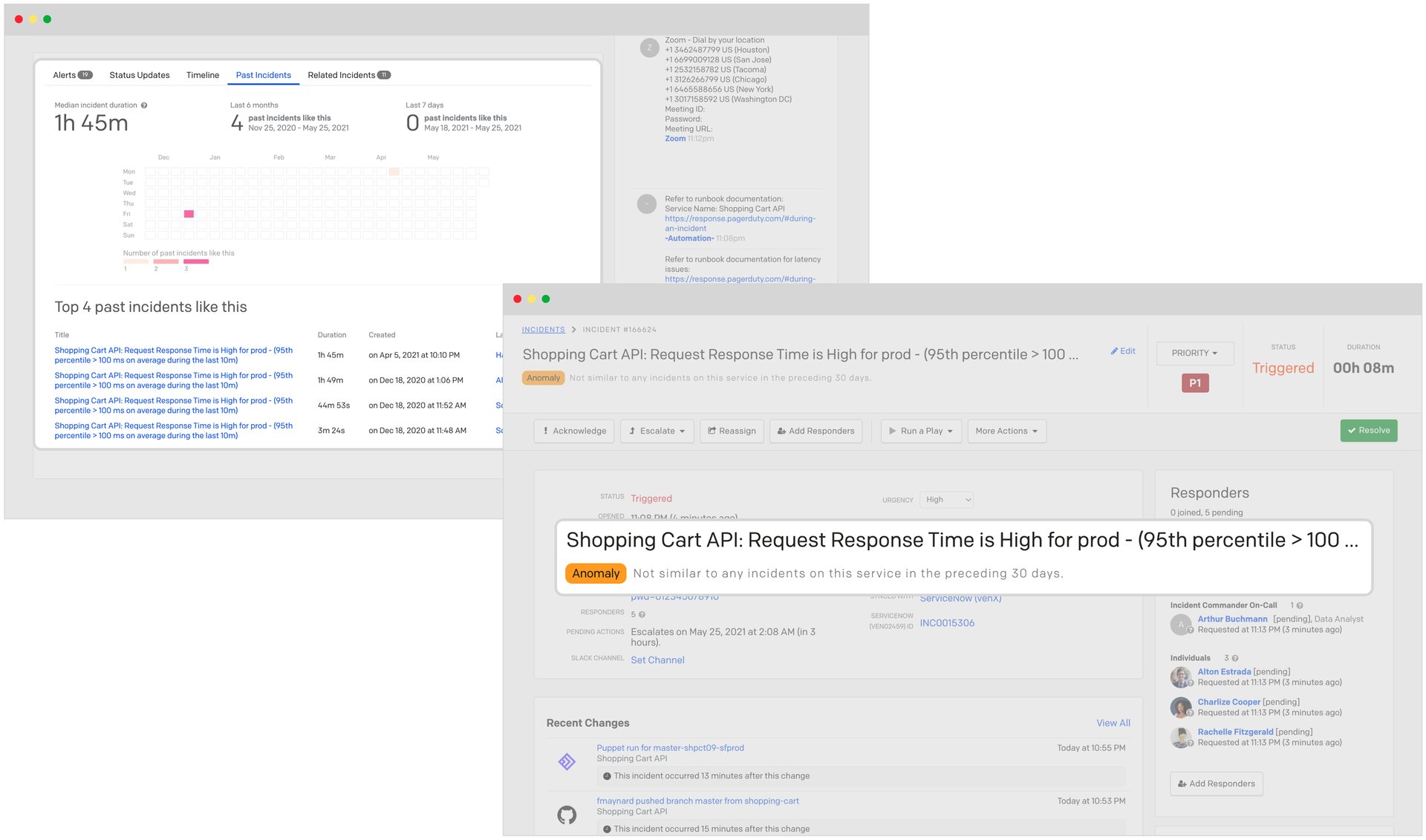The image size is (1426, 840).
Task: Open the runbook pagerduty.com during-an-incident link
Action: (740, 224)
